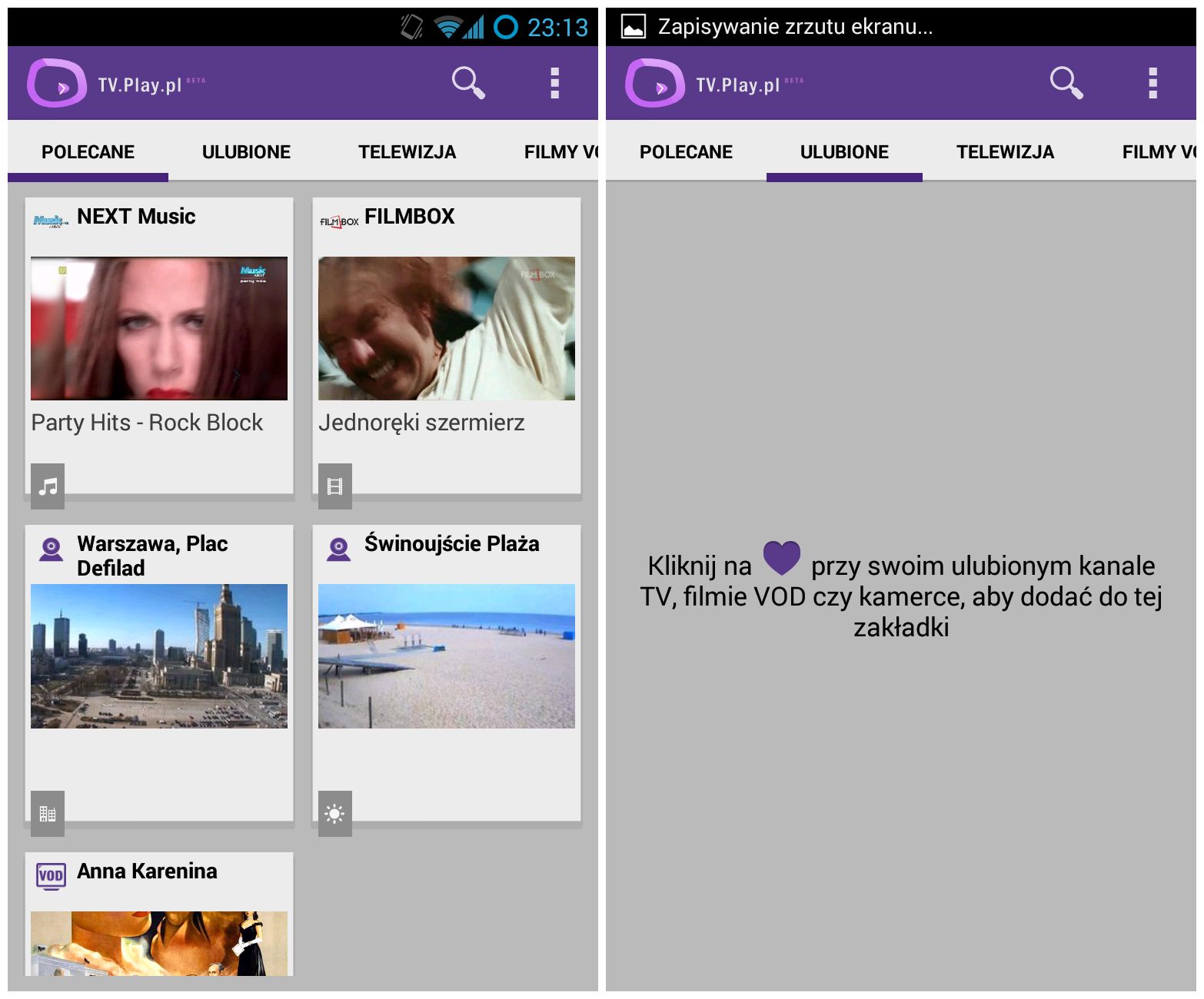Tap 'Zapisywanie zrzutu ekranu...' notification text
The height and width of the screenshot is (999, 1204).
(795, 27)
